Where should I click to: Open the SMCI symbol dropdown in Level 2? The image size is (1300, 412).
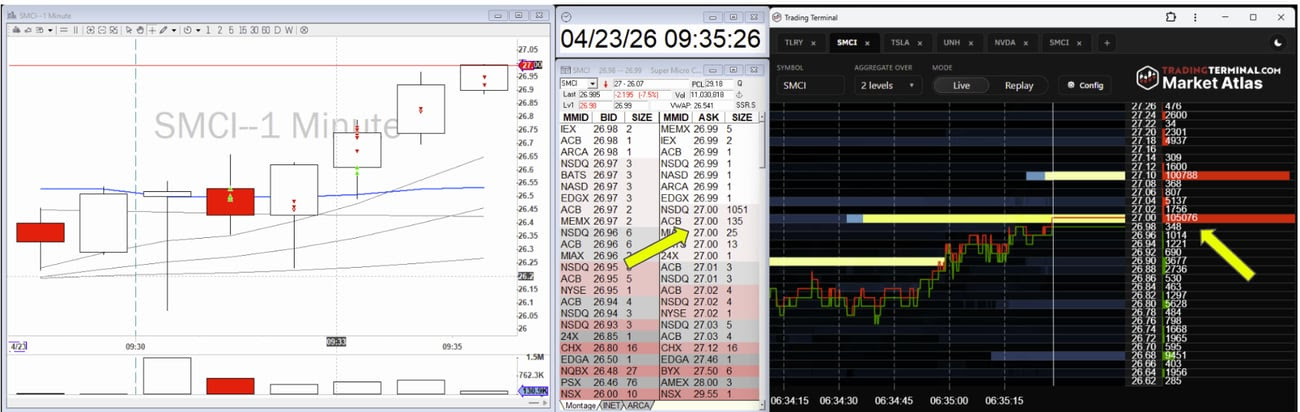(x=593, y=83)
